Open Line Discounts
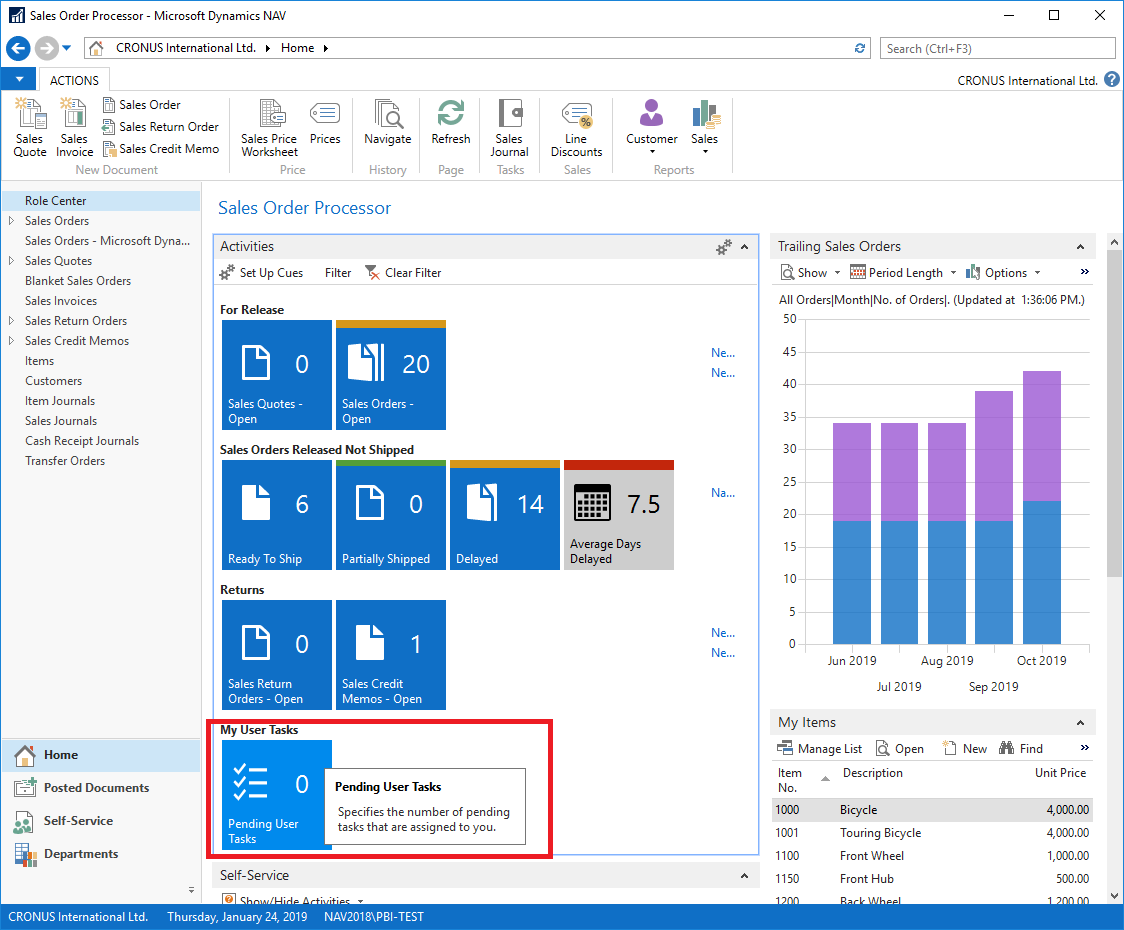1124x930 pixels. (x=576, y=128)
